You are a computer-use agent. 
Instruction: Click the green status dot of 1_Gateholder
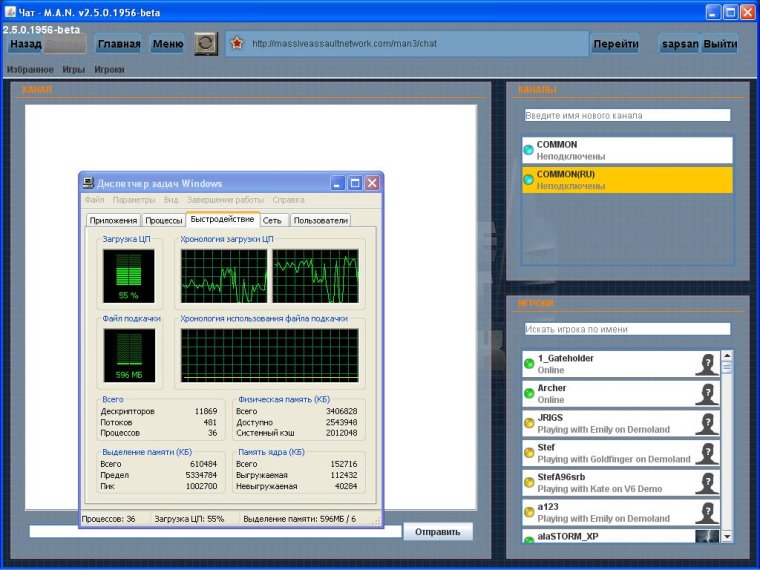pyautogui.click(x=529, y=364)
